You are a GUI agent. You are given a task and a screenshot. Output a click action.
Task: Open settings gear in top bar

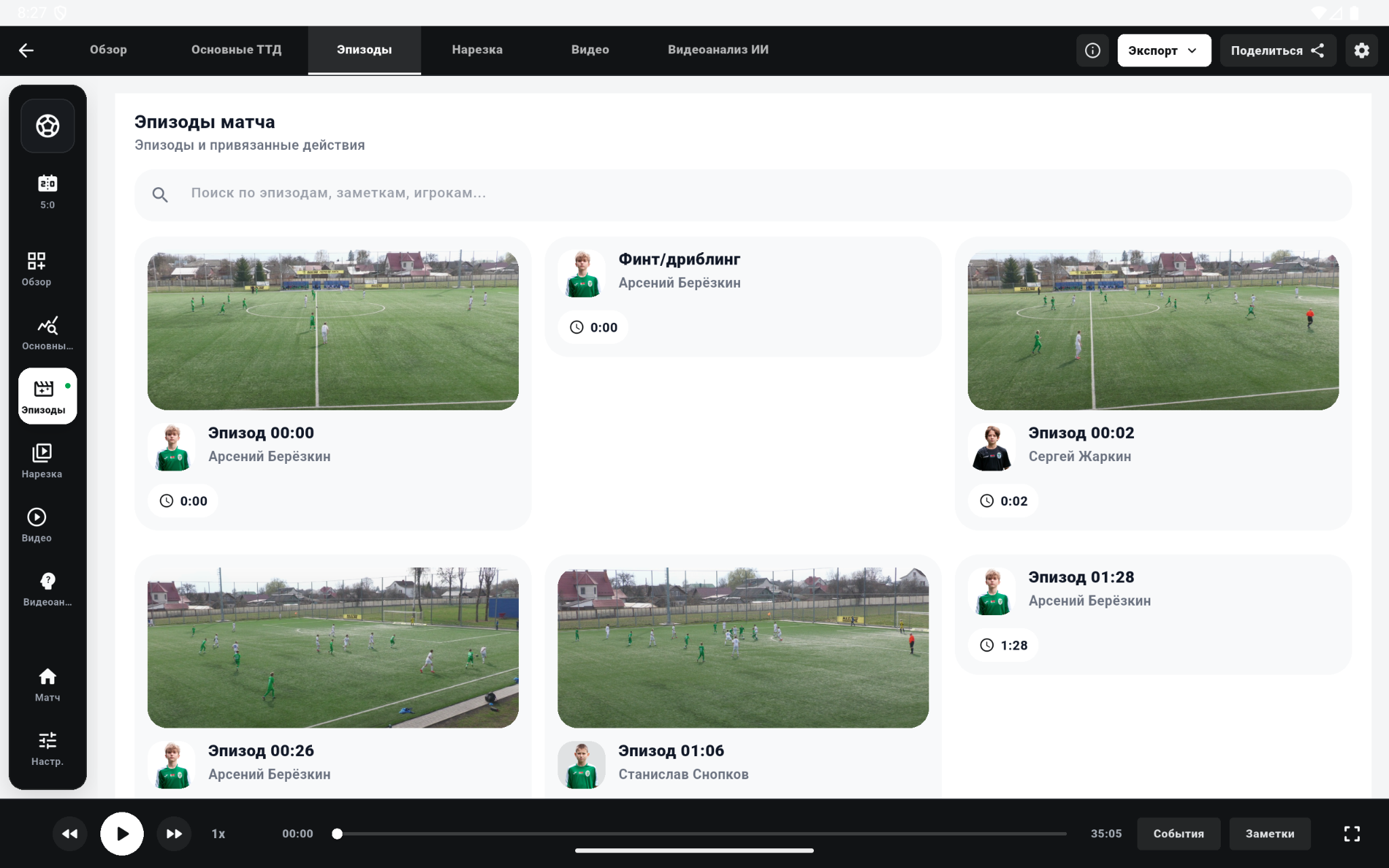[1361, 50]
